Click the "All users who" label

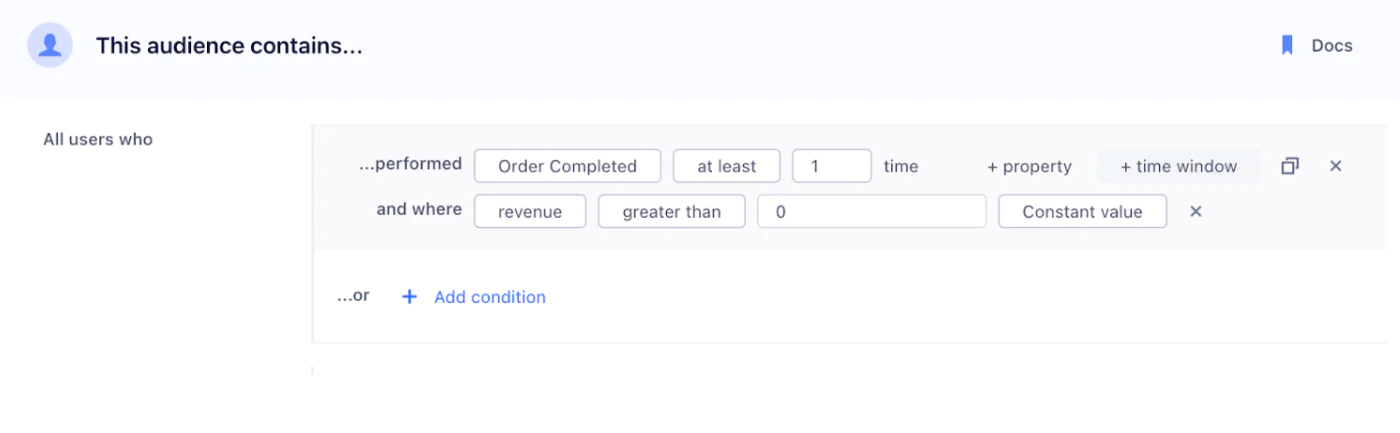pos(98,140)
